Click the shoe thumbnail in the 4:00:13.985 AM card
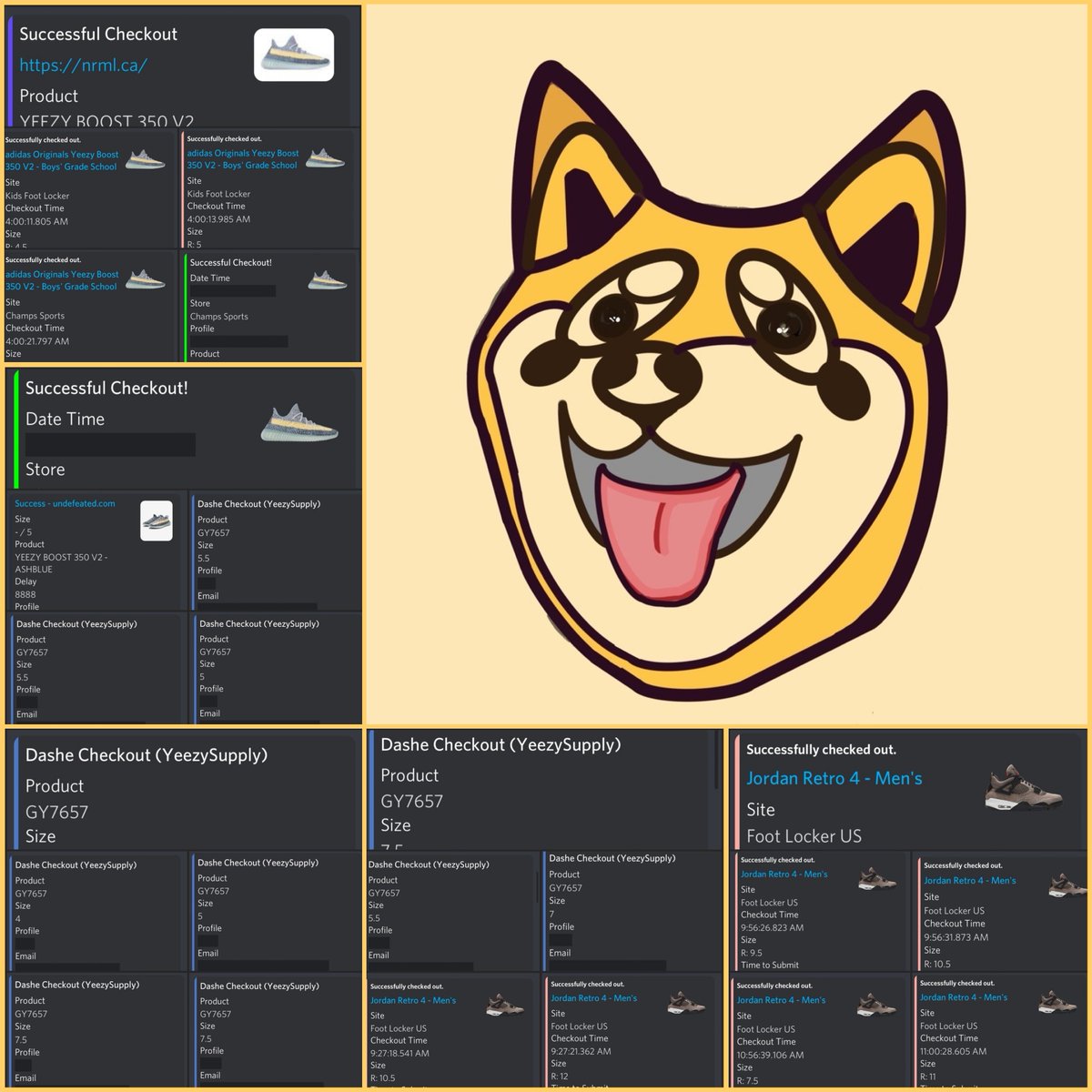The image size is (1092, 1092). pos(325,158)
